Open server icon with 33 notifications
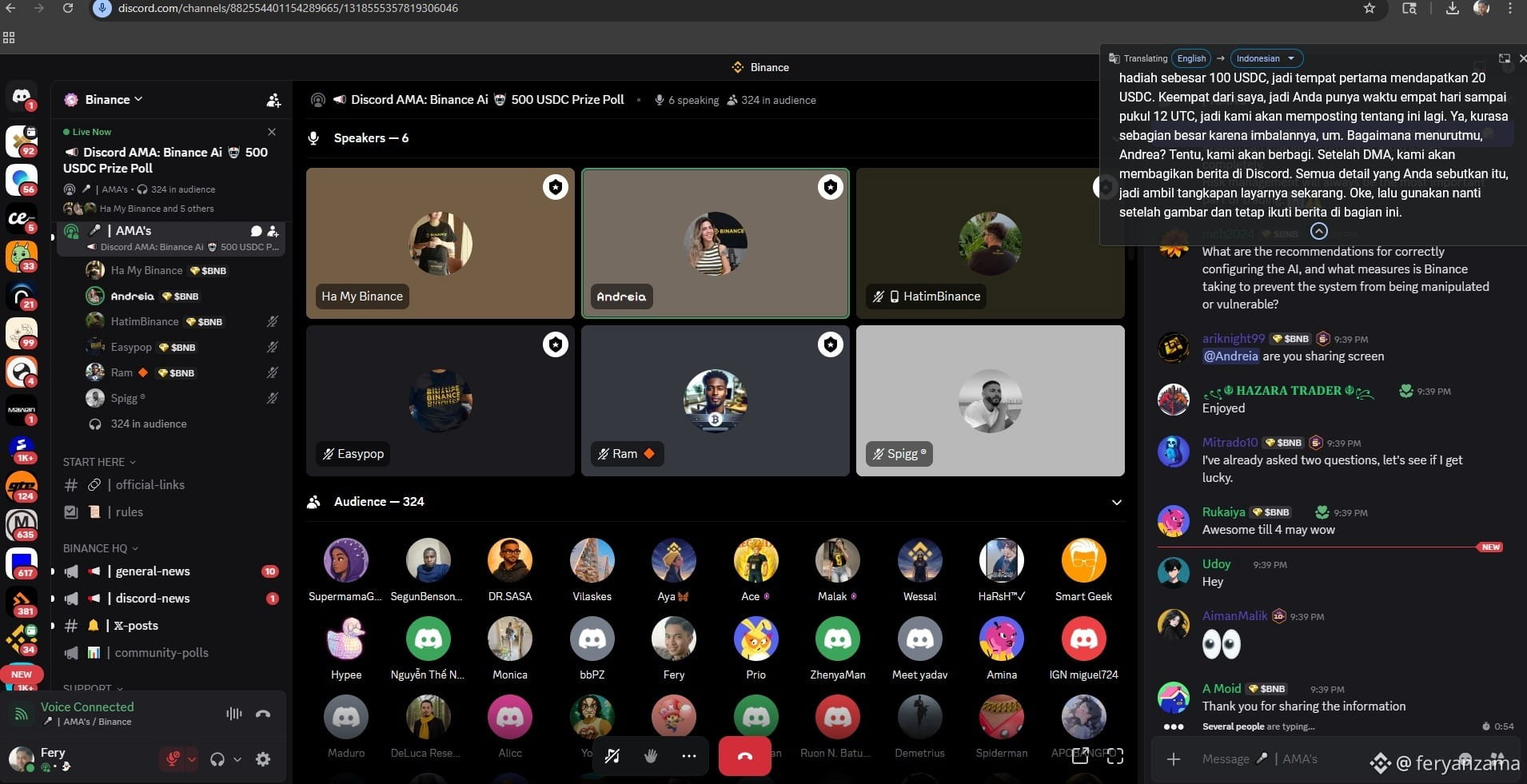This screenshot has width=1527, height=784. click(22, 257)
